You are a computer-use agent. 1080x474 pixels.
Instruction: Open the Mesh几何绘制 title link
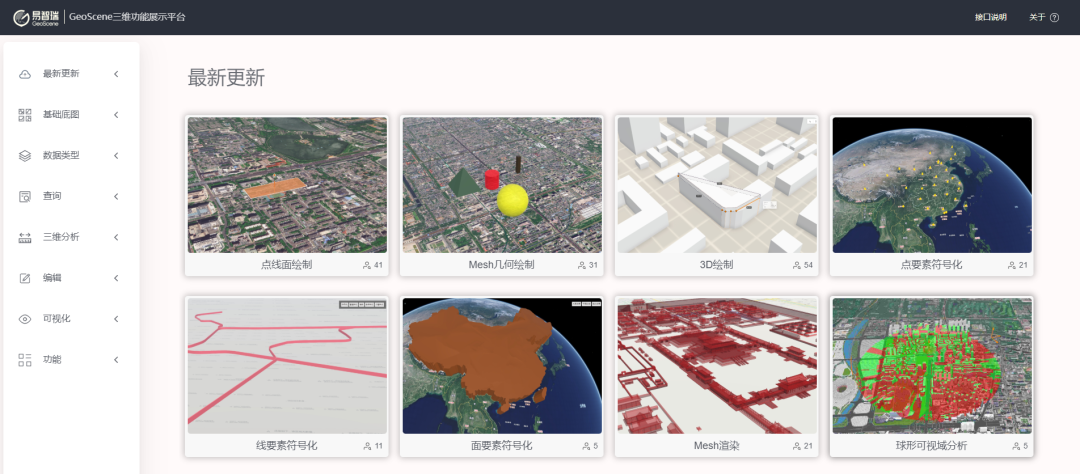501,265
